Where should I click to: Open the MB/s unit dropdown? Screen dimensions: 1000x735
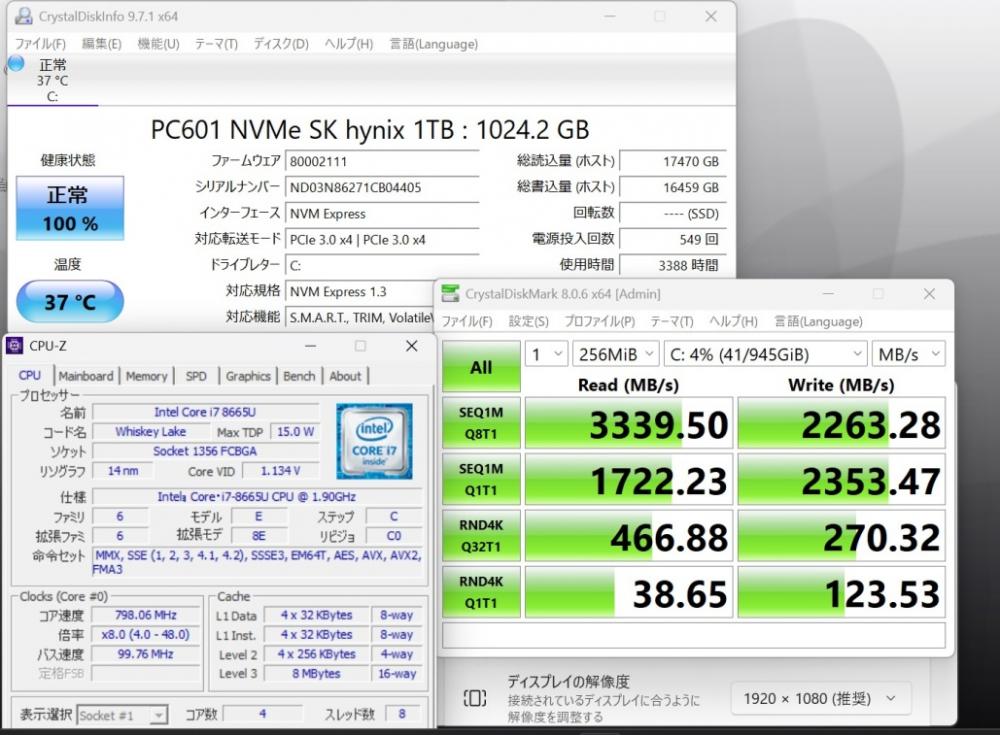(x=908, y=354)
